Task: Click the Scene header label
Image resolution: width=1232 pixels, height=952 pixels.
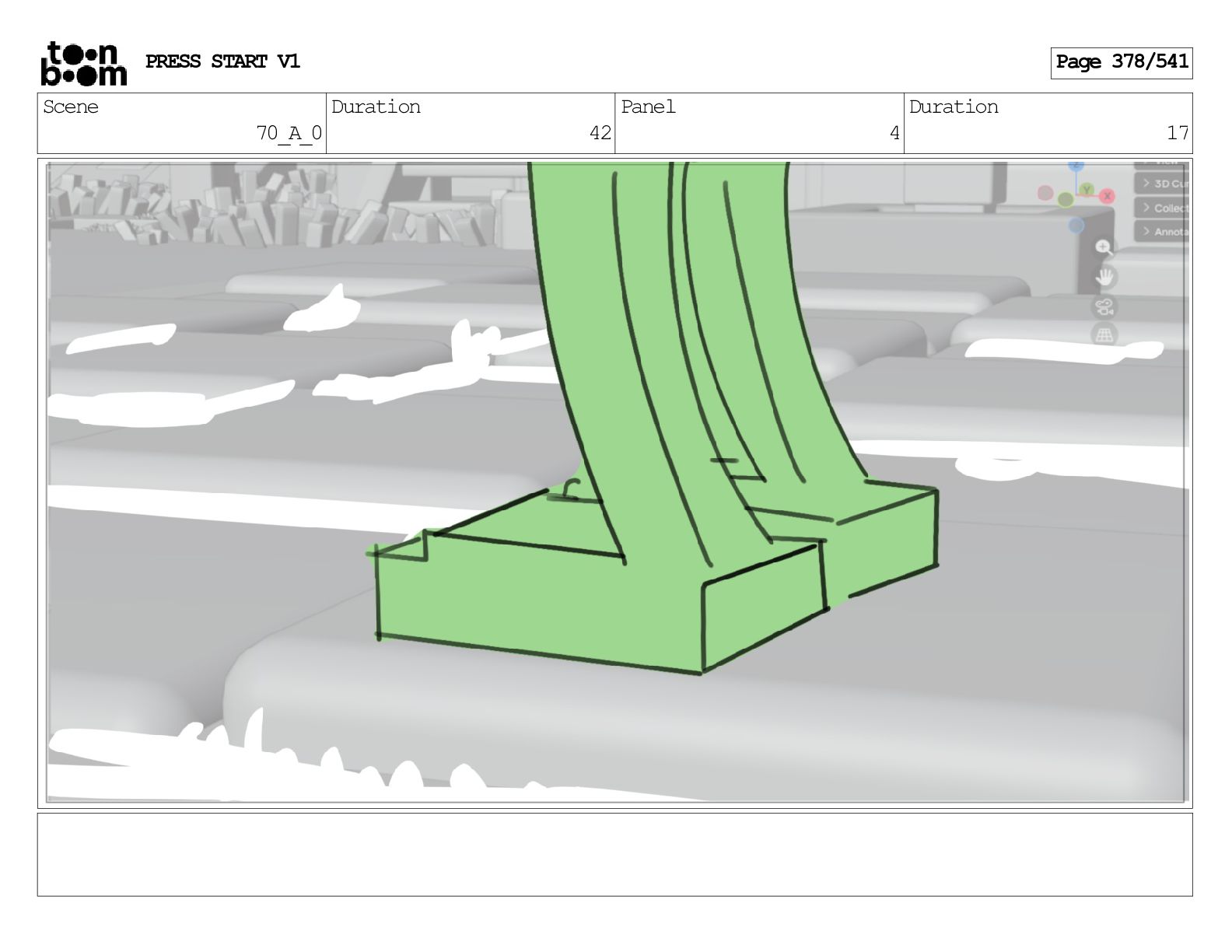Action: click(71, 107)
